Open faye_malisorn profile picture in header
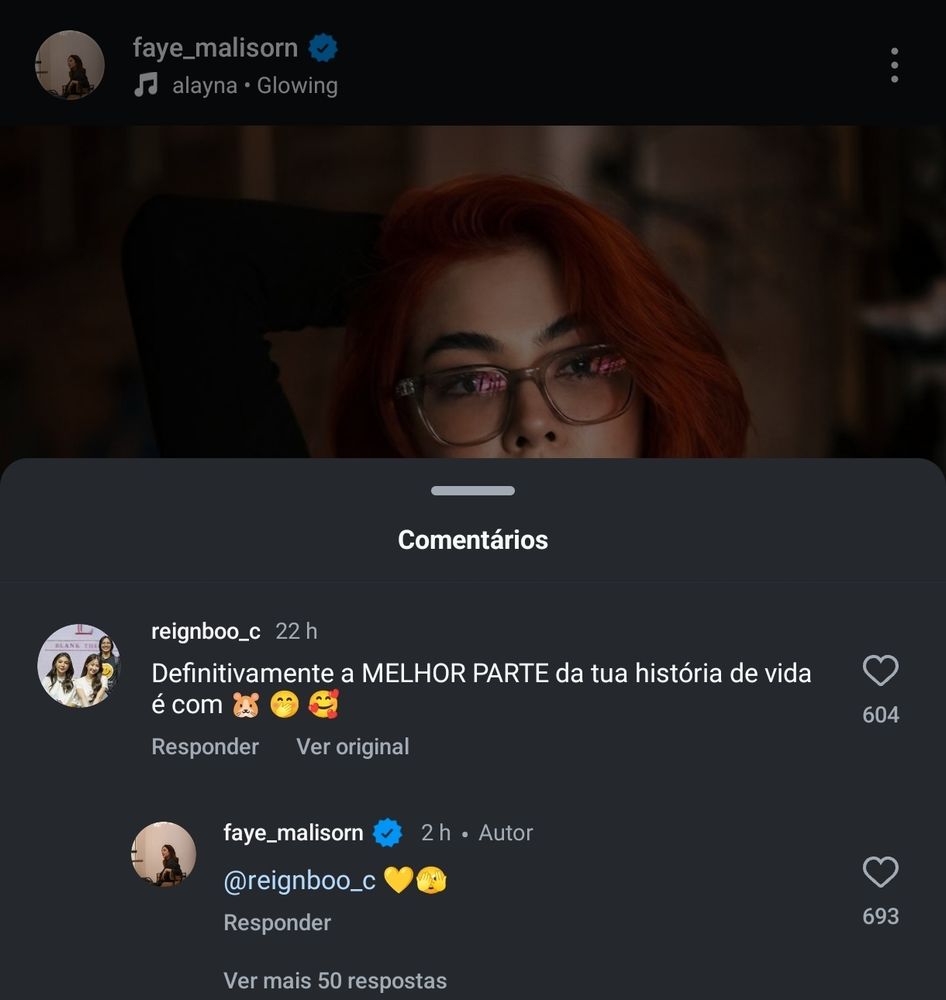This screenshot has height=1000, width=946. [x=70, y=65]
